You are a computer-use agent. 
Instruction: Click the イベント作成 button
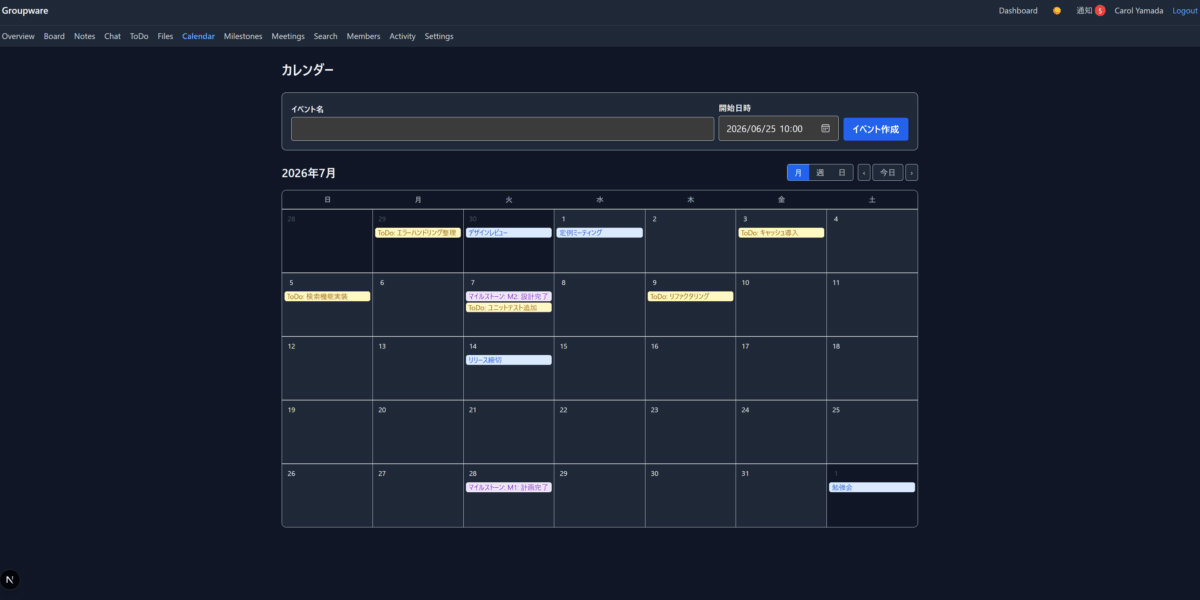(x=875, y=129)
